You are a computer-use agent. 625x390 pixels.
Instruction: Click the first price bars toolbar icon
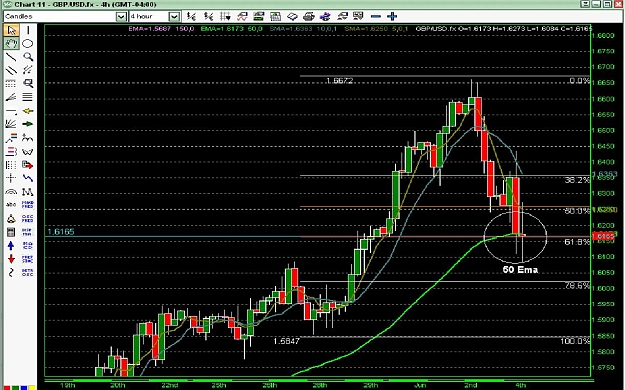(192, 16)
